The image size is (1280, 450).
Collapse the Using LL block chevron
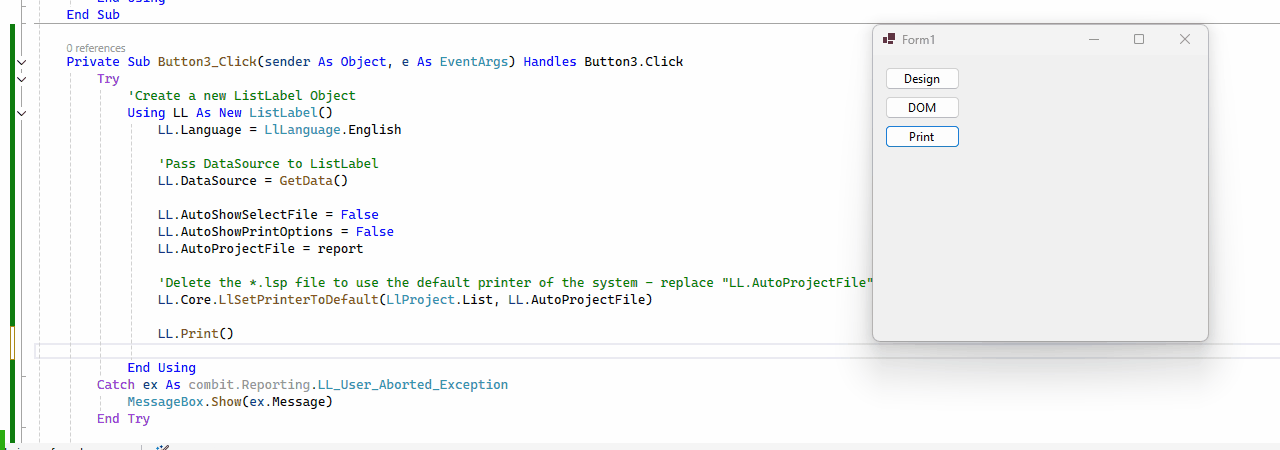pyautogui.click(x=21, y=113)
